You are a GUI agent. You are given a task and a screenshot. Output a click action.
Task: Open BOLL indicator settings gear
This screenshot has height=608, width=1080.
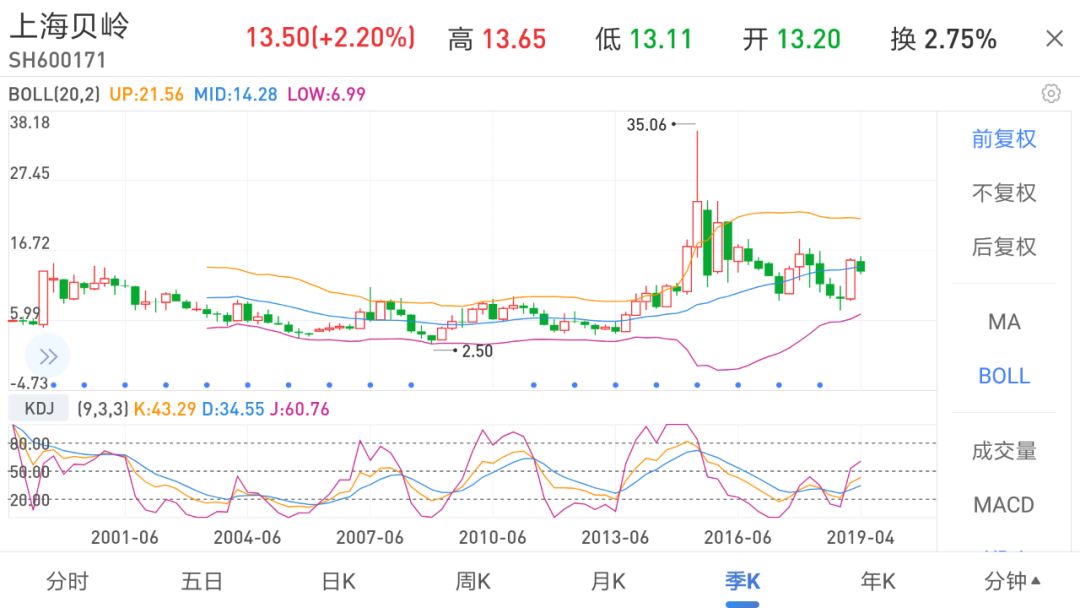(1050, 93)
